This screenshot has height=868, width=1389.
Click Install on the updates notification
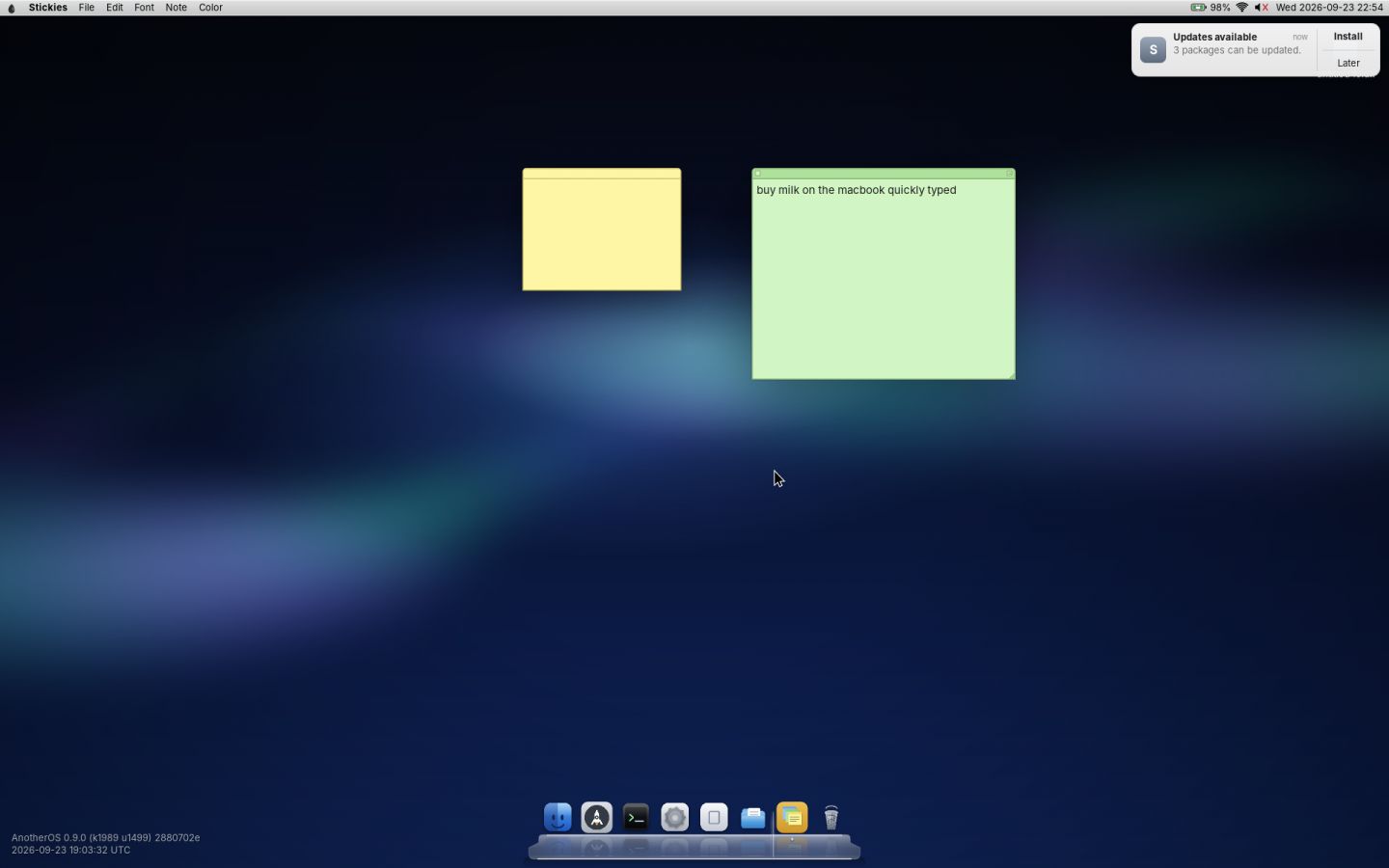(x=1348, y=37)
